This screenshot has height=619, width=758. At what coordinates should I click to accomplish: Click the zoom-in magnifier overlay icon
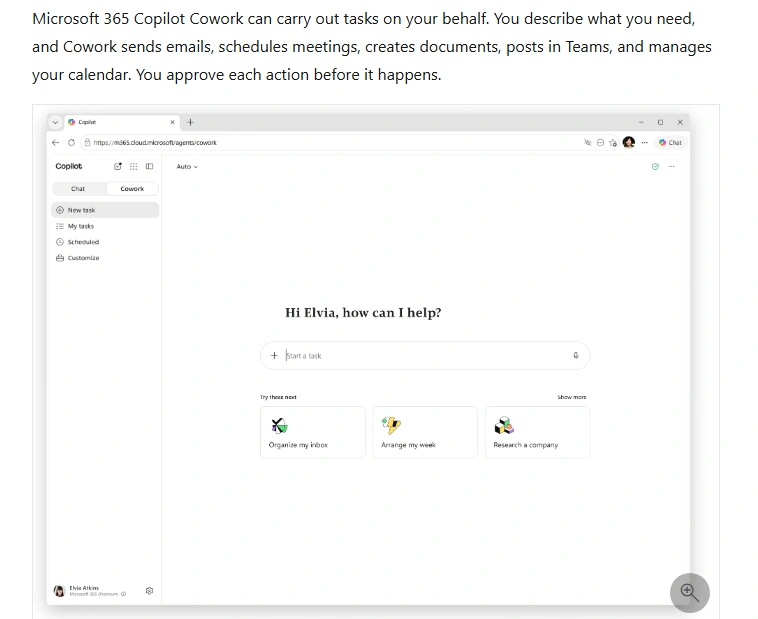pyautogui.click(x=689, y=592)
